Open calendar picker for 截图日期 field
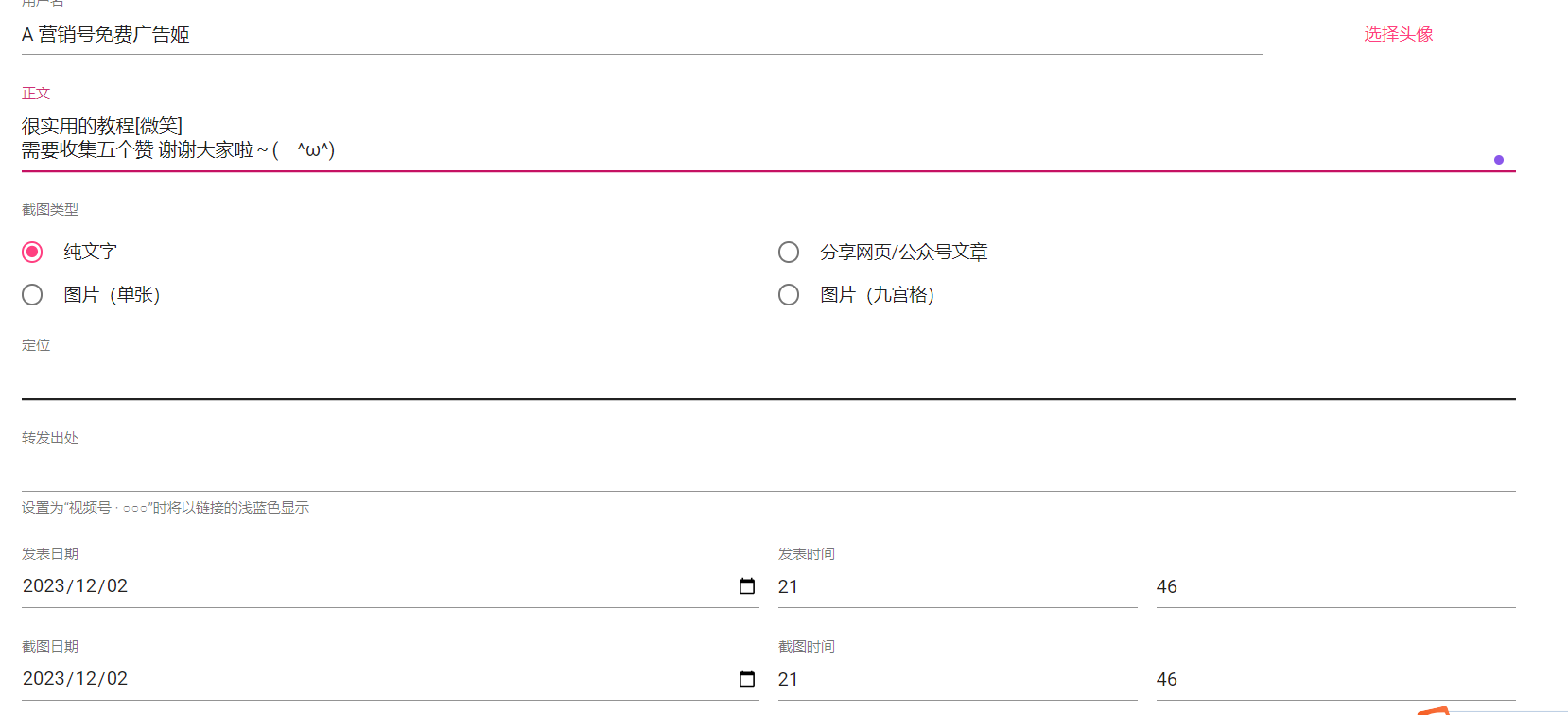Screen dimensions: 1568x715 (x=747, y=679)
